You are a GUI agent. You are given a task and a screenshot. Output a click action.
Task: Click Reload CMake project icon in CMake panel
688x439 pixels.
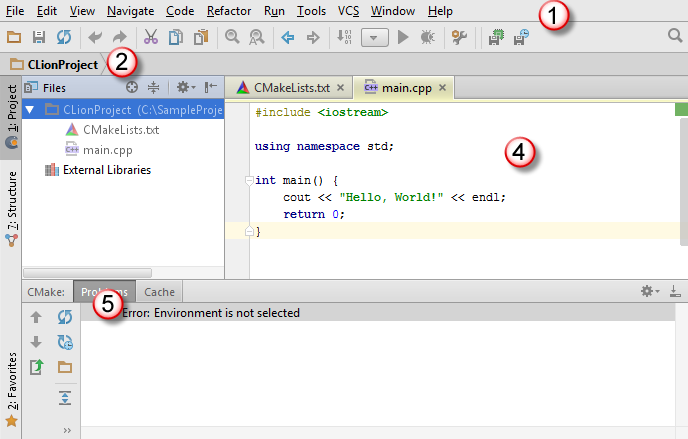pyautogui.click(x=65, y=318)
